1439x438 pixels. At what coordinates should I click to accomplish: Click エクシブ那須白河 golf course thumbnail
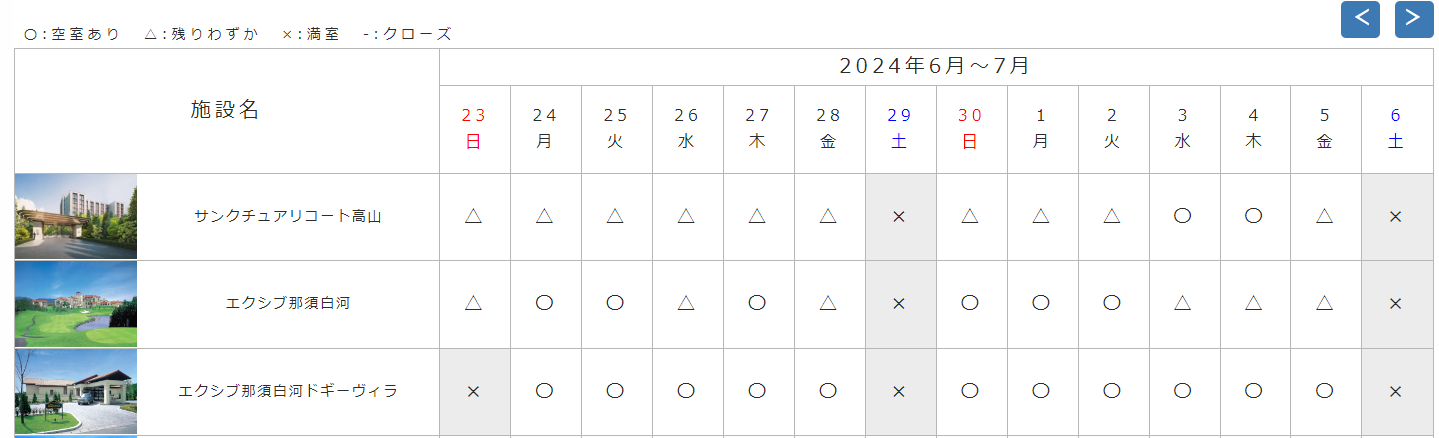[x=76, y=304]
